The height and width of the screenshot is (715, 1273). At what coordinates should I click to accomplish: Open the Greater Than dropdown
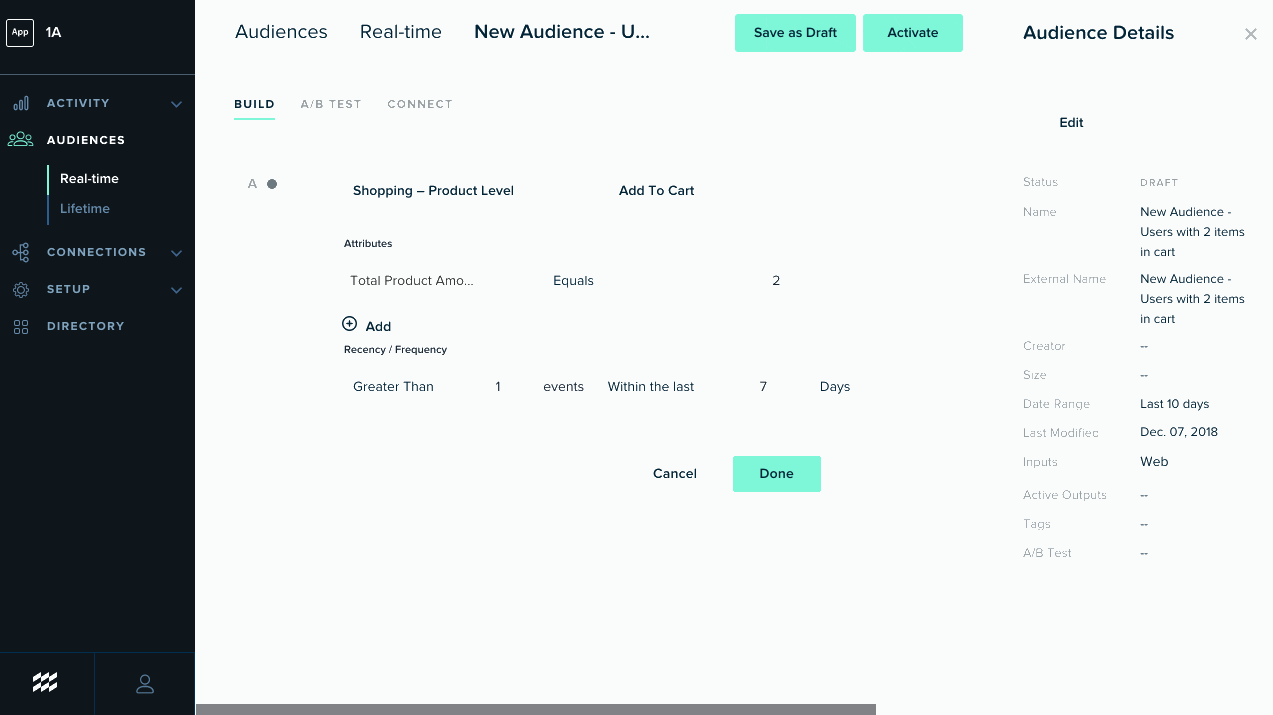tap(393, 386)
